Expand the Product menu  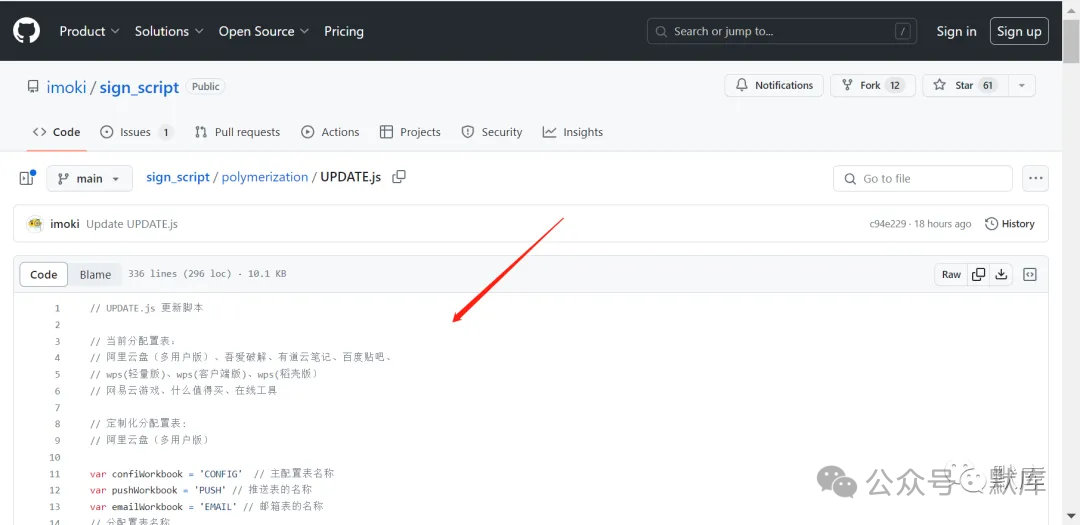pyautogui.click(x=90, y=31)
